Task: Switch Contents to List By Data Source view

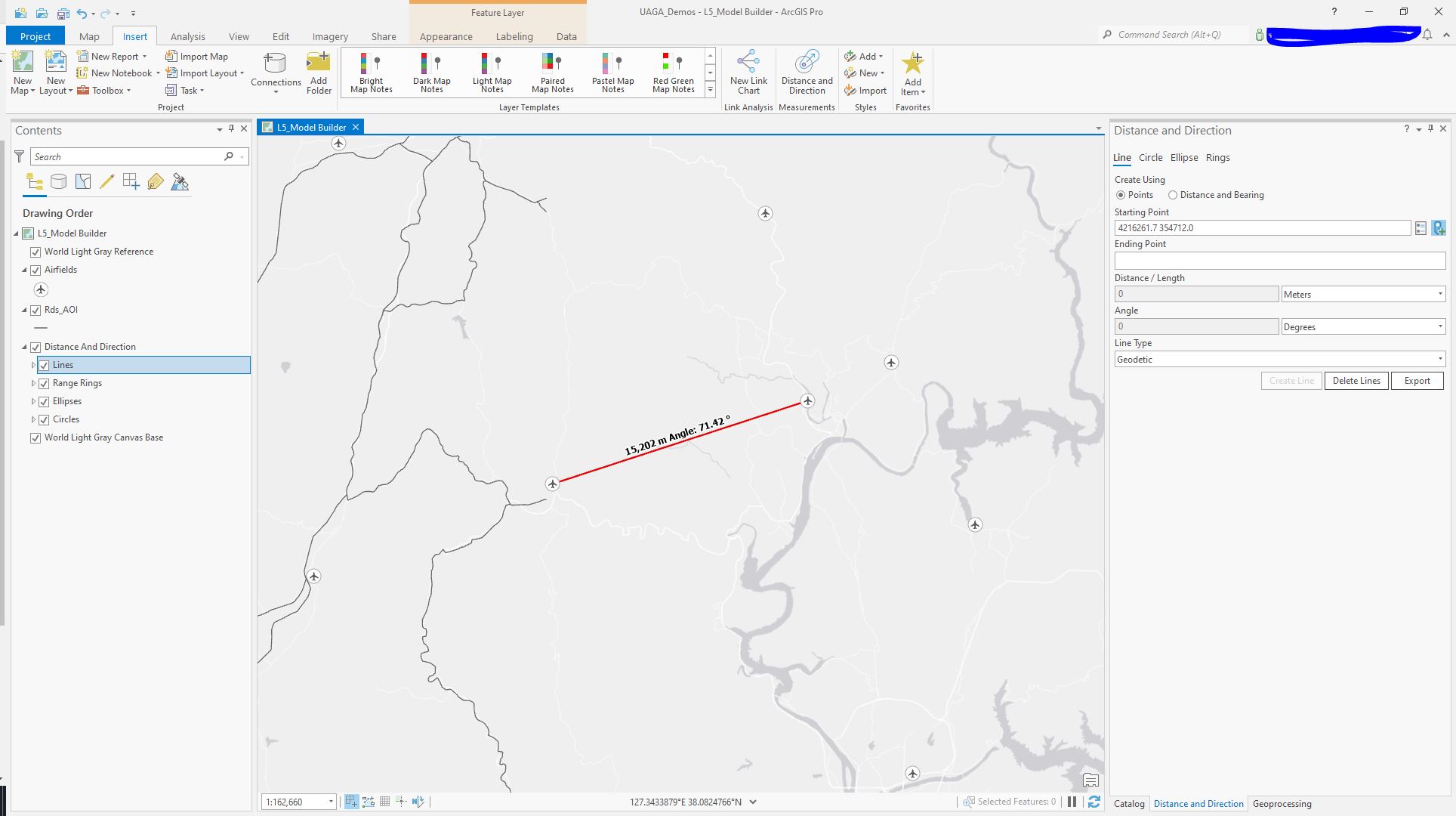Action: coord(58,181)
